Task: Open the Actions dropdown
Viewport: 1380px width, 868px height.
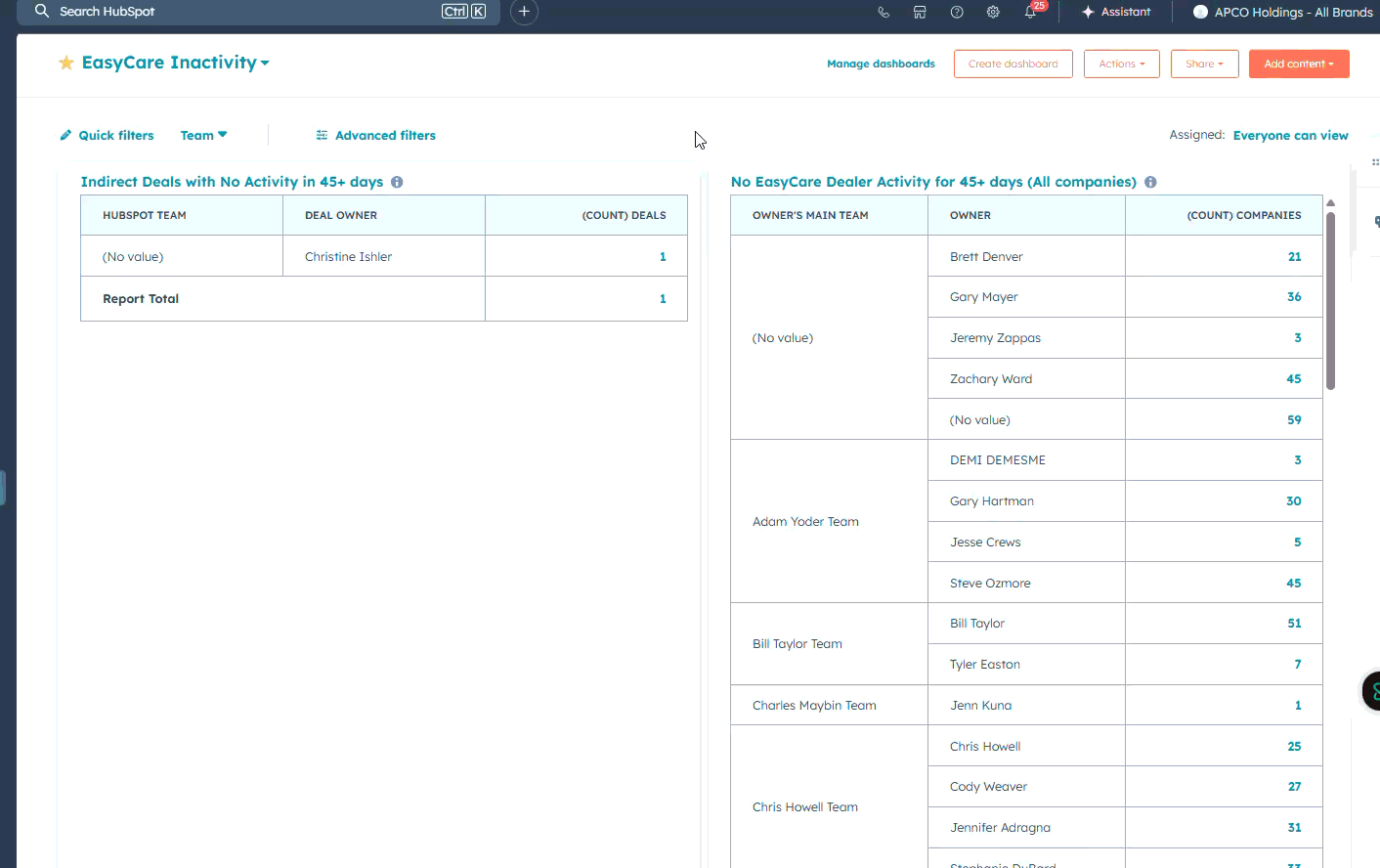Action: click(x=1121, y=64)
